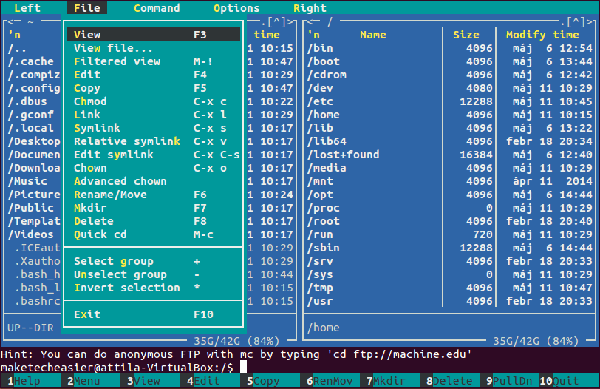
Task: Open the Options menu
Action: [236, 8]
